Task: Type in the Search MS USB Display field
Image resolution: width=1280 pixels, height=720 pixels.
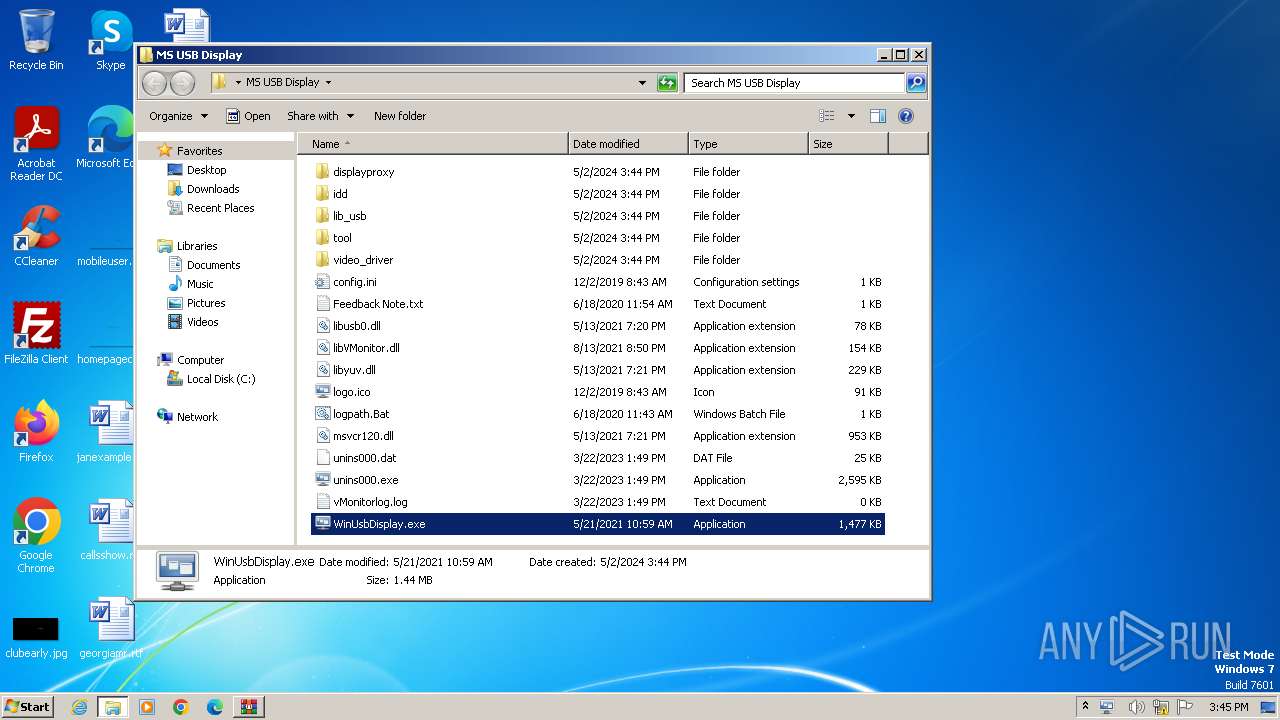Action: (793, 83)
